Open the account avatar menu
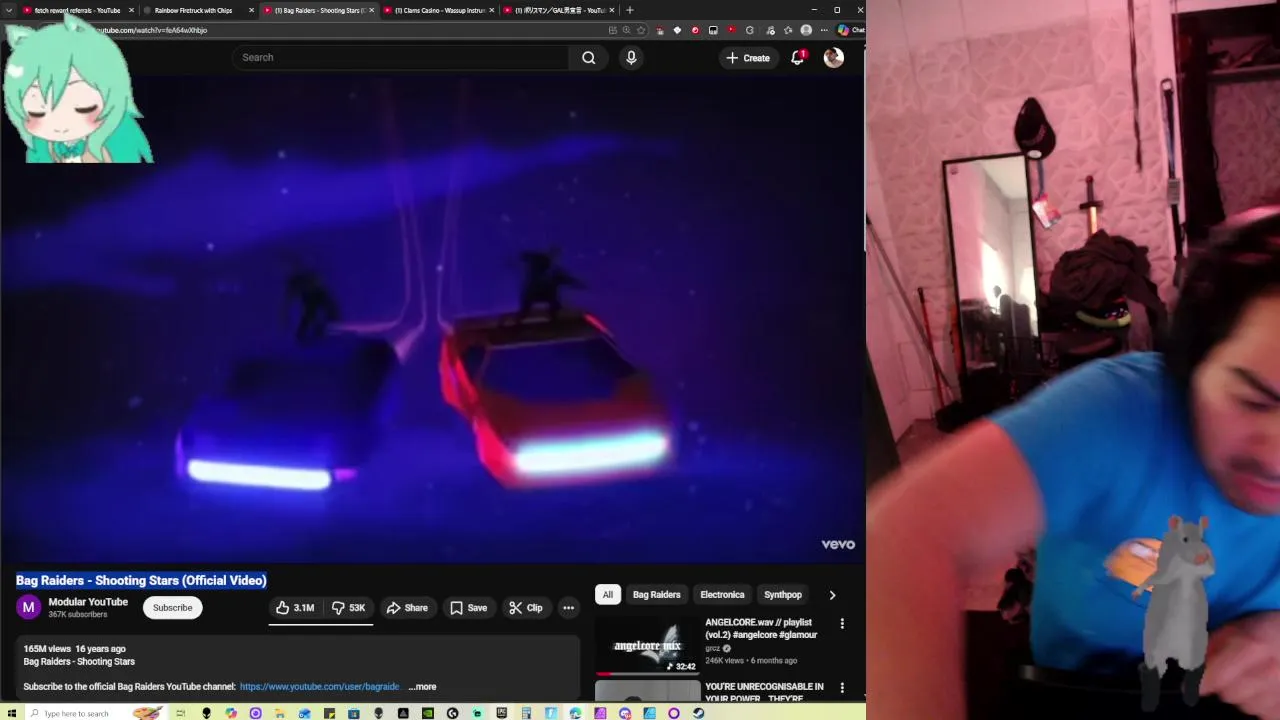The image size is (1280, 720). pos(833,58)
